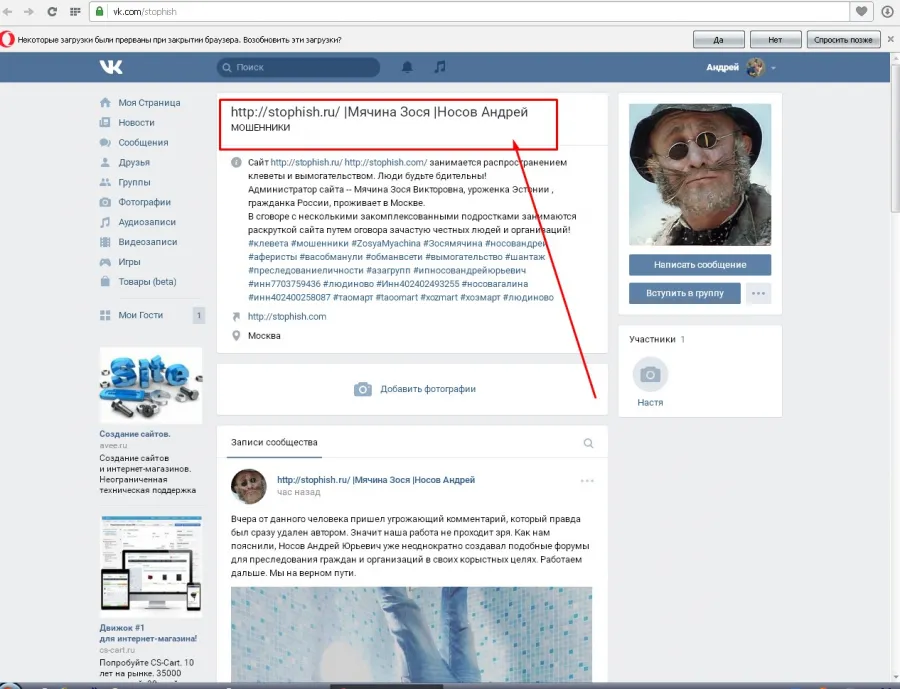900x689 pixels.
Task: Click the Спросить позже button
Action: tap(843, 40)
